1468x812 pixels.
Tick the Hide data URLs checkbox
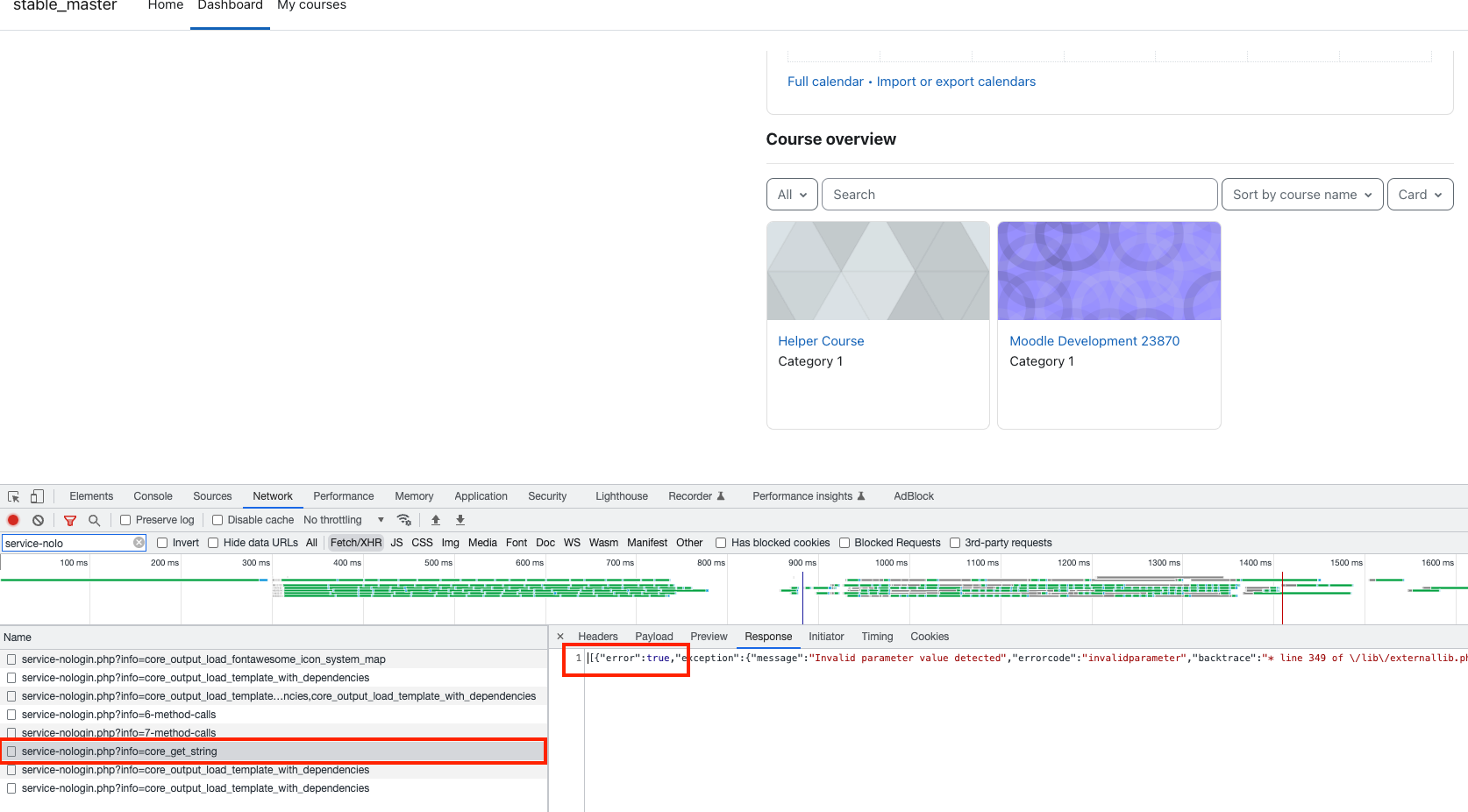click(x=213, y=543)
